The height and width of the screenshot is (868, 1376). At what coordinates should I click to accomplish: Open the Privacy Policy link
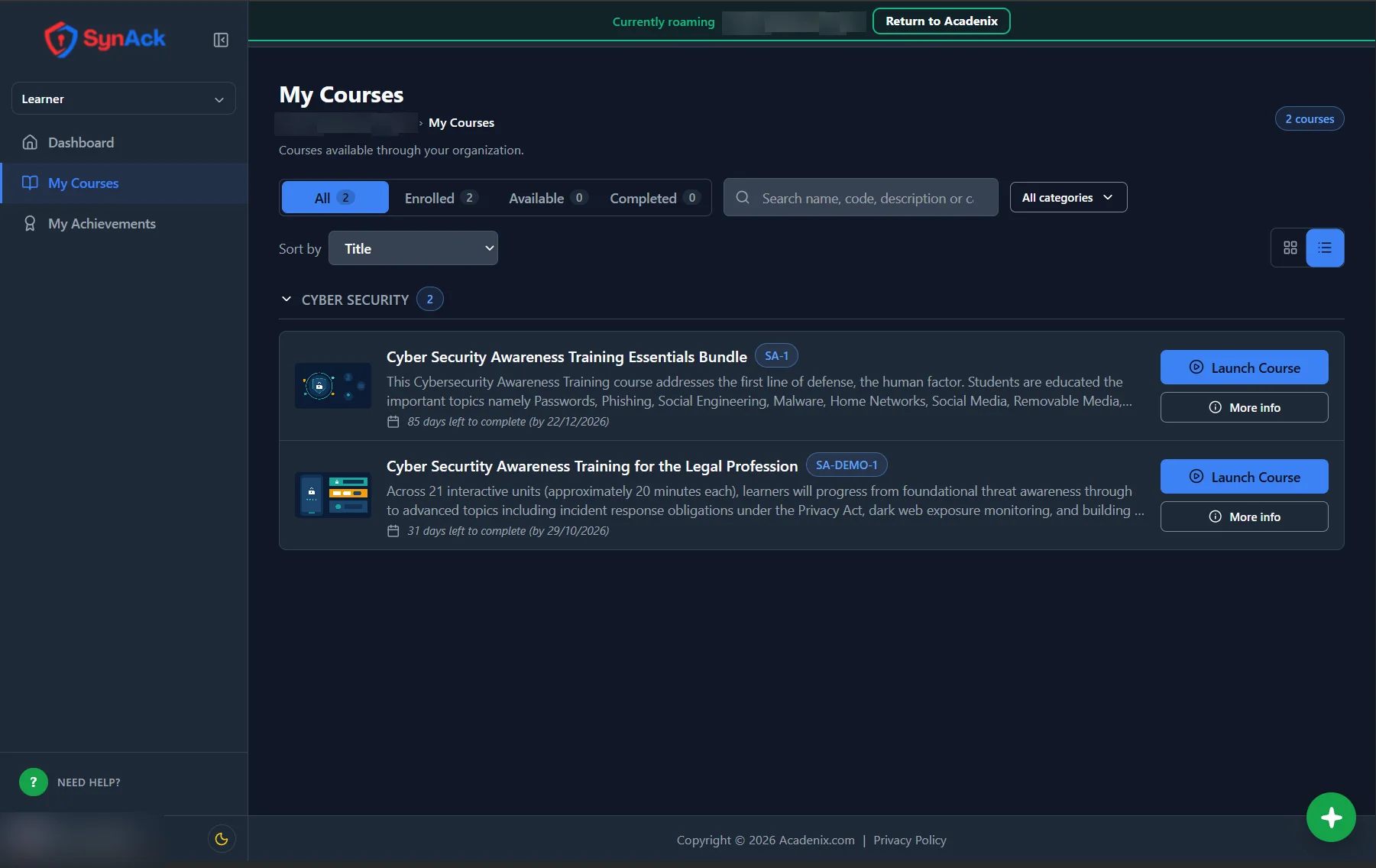(x=909, y=840)
